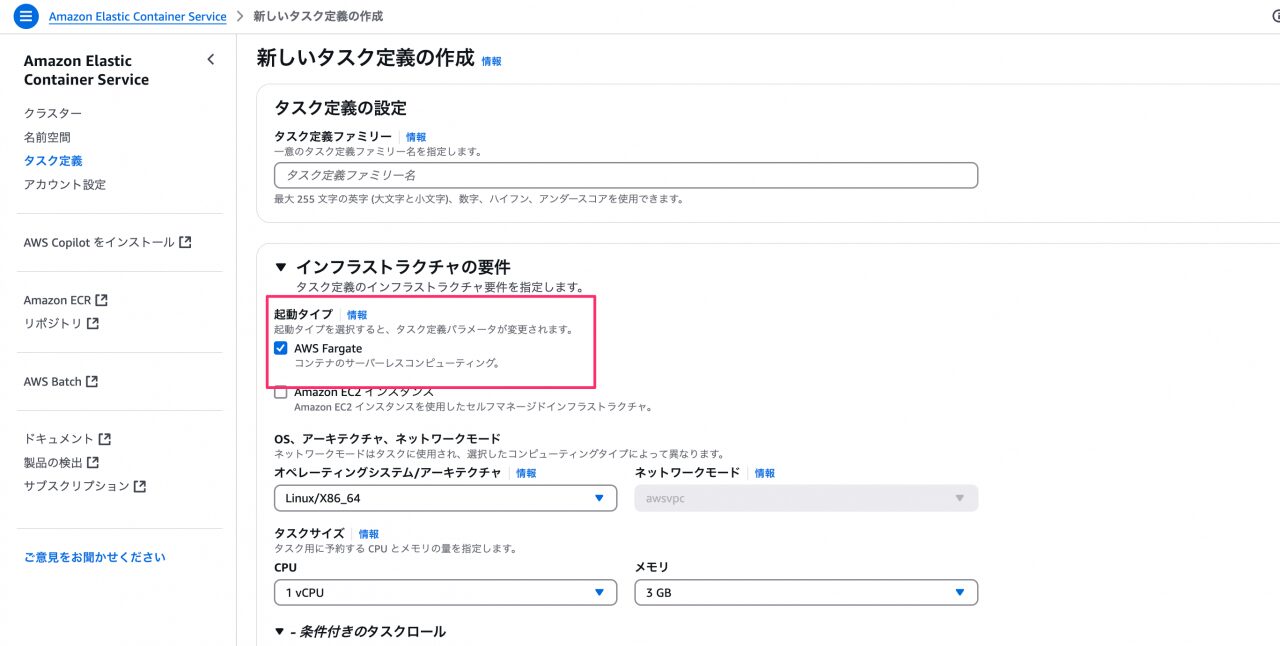Open the オペレーティングシステム/アーキテクチャ dropdown

[x=445, y=498]
